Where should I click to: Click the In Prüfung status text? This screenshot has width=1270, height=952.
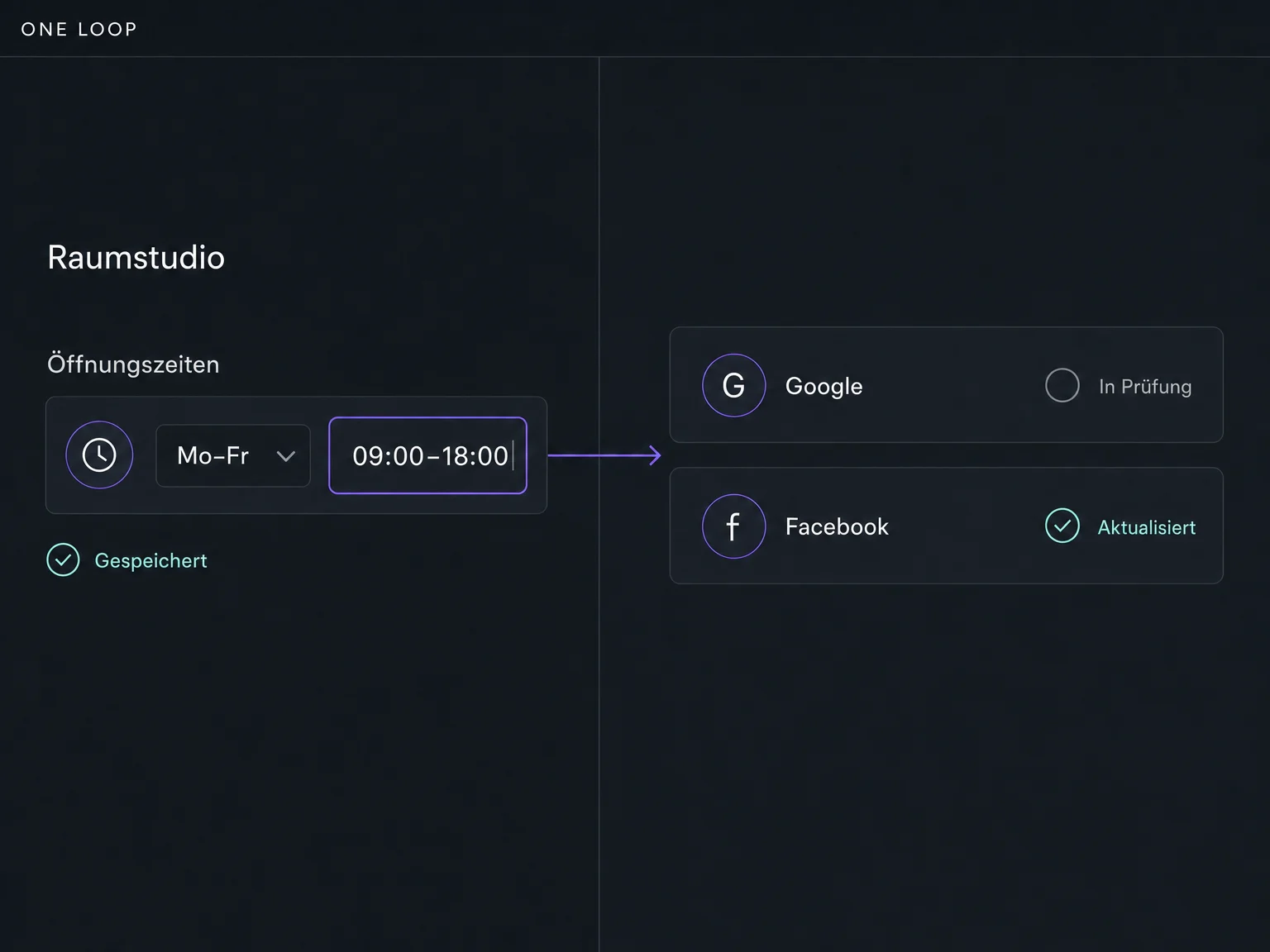pyautogui.click(x=1145, y=387)
